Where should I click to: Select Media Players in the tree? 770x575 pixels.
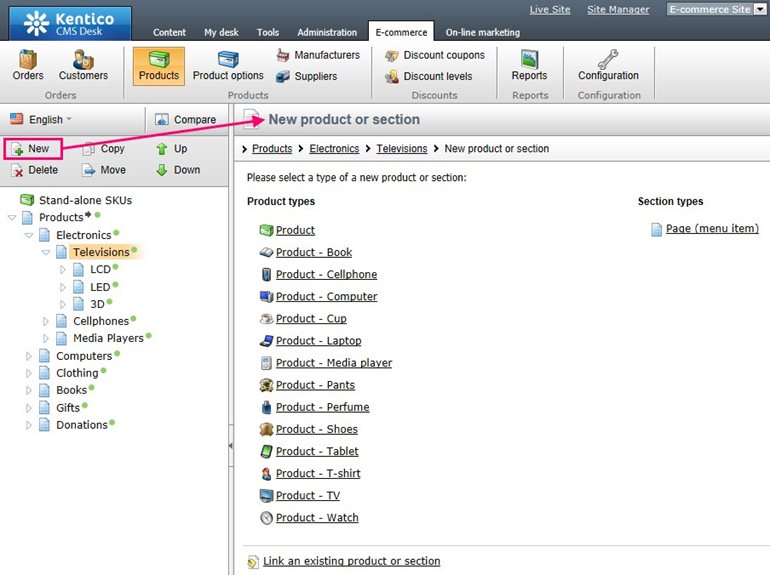[x=108, y=338]
